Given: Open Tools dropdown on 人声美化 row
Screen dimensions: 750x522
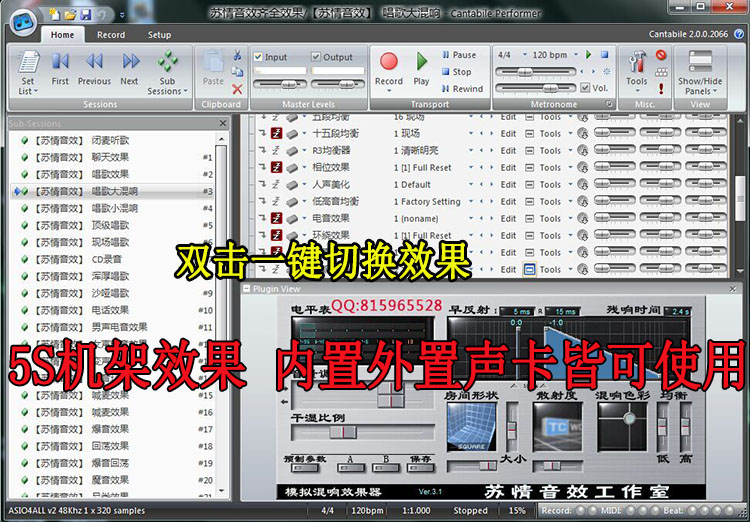Looking at the screenshot, I should tap(570, 185).
